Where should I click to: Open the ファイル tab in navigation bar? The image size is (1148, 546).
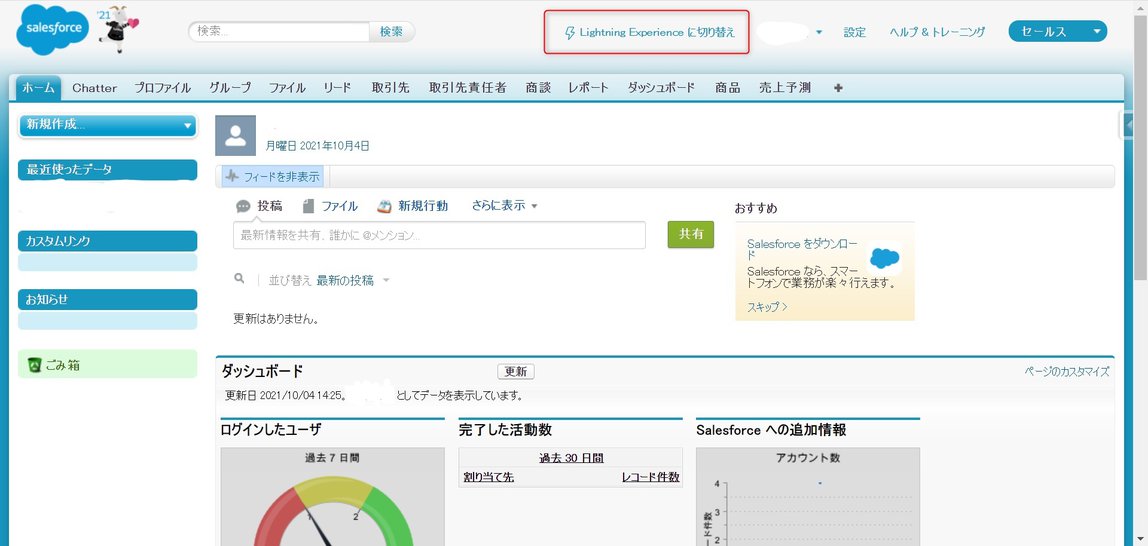click(287, 88)
